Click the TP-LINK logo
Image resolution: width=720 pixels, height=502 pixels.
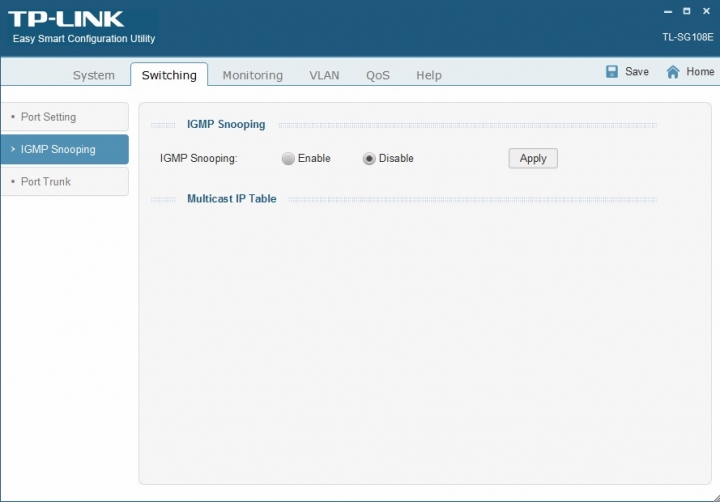66,19
